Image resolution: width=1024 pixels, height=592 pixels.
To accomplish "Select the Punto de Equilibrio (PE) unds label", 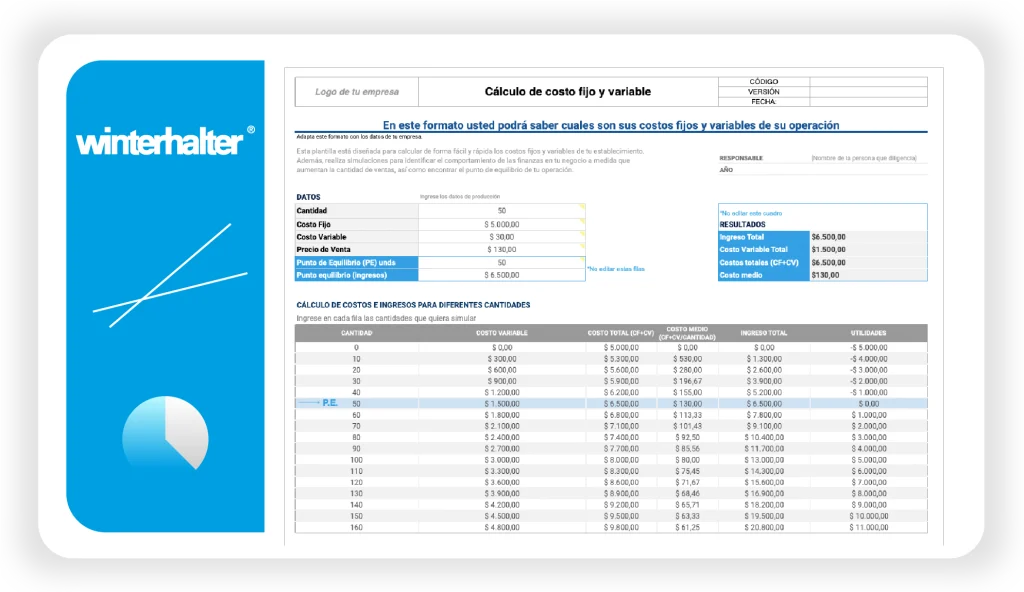I will coord(357,262).
